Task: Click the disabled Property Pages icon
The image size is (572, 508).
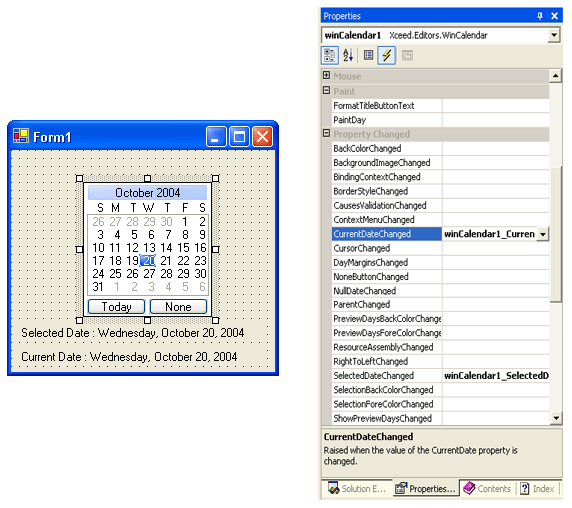Action: pos(407,55)
